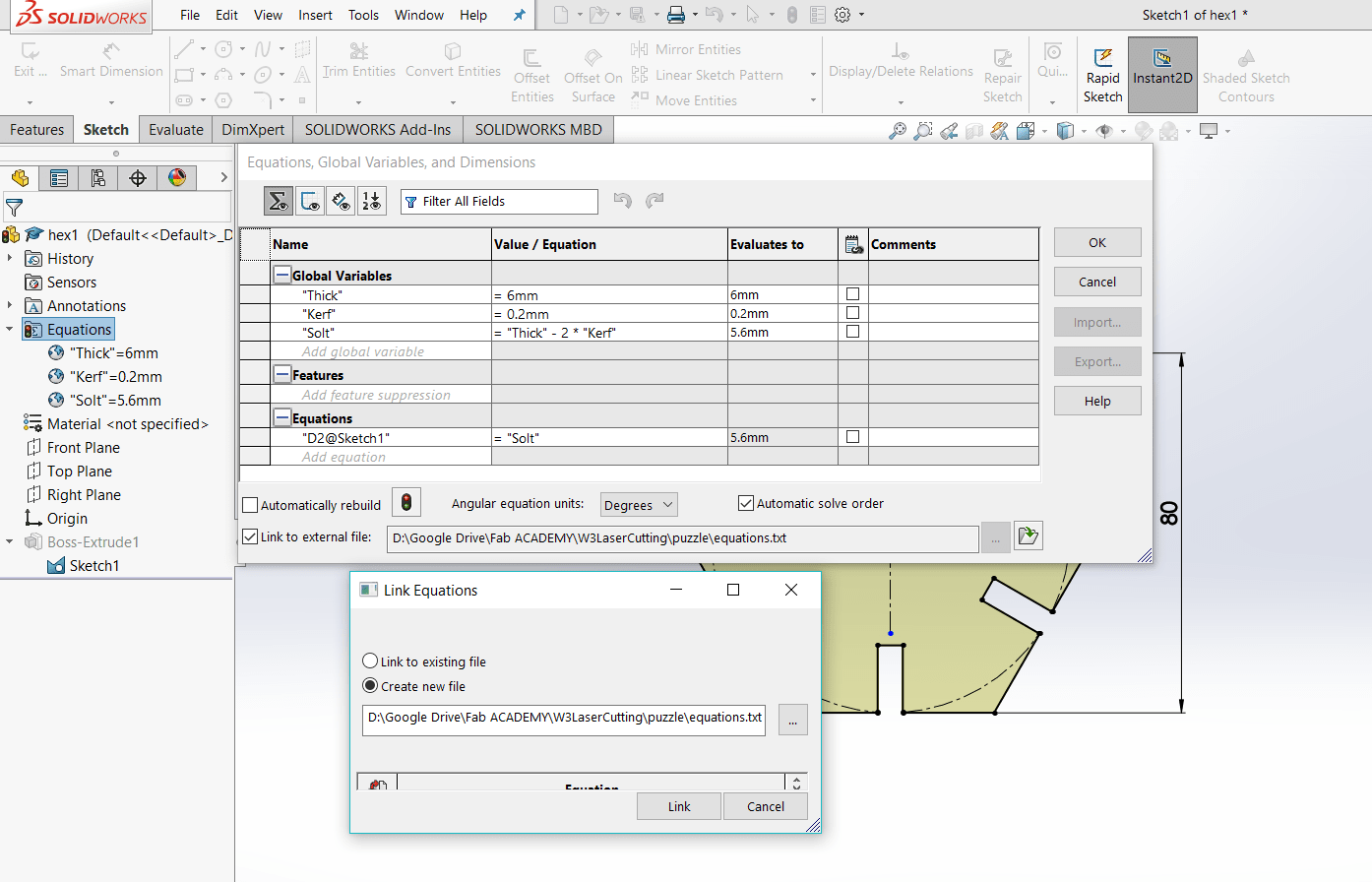The width and height of the screenshot is (1372, 882).
Task: Click the Print icon in top toolbar
Action: (675, 15)
